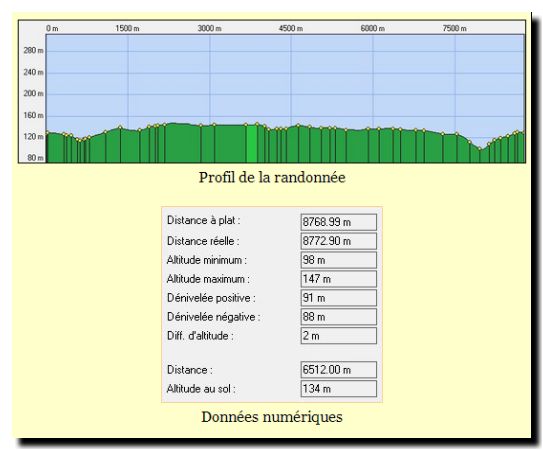
Task: Click the 7500 m label on distance axis
Action: click(x=454, y=28)
